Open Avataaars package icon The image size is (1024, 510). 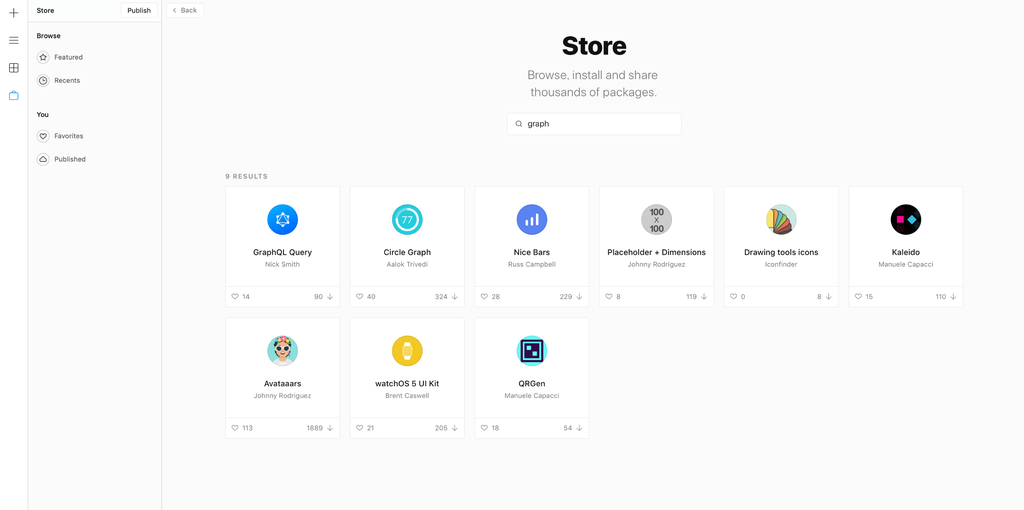282,351
